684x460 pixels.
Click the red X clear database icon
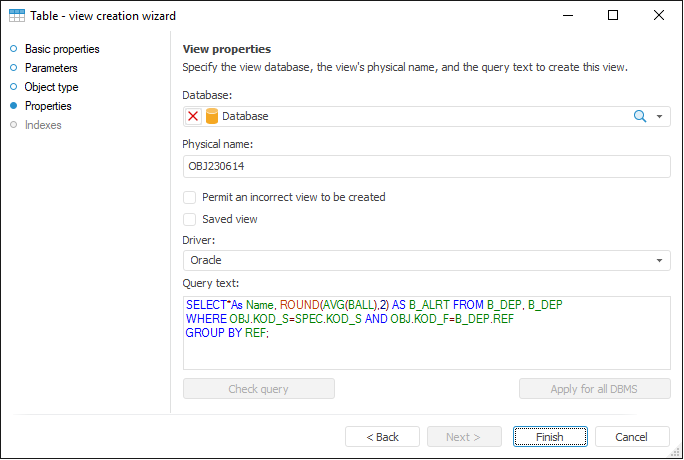[x=193, y=116]
